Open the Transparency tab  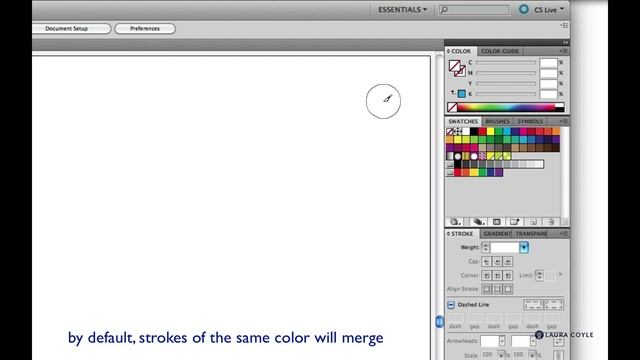tap(531, 233)
